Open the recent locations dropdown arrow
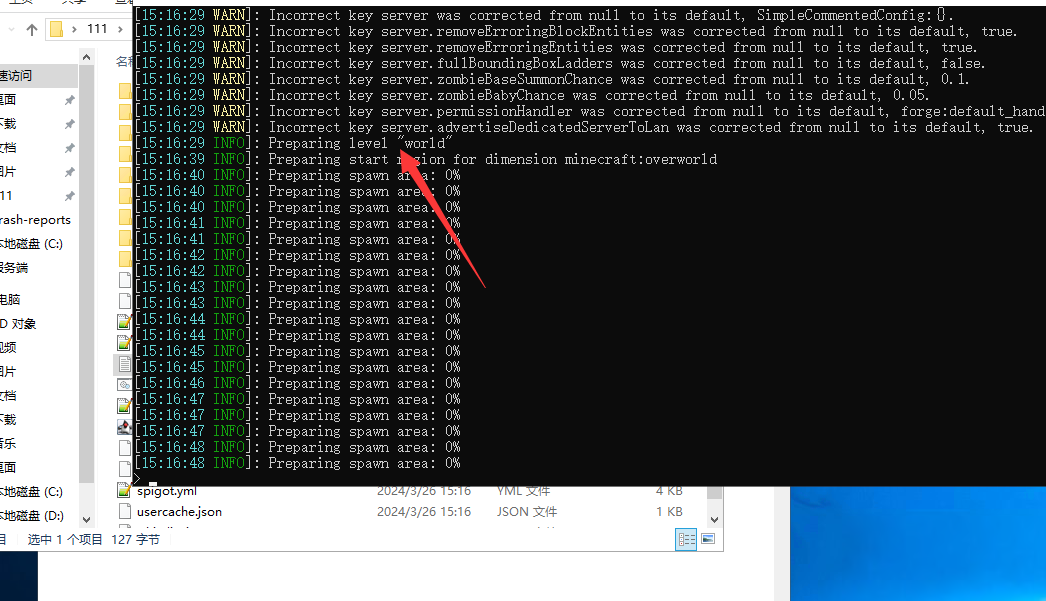The height and width of the screenshot is (601, 1046). [x=13, y=30]
